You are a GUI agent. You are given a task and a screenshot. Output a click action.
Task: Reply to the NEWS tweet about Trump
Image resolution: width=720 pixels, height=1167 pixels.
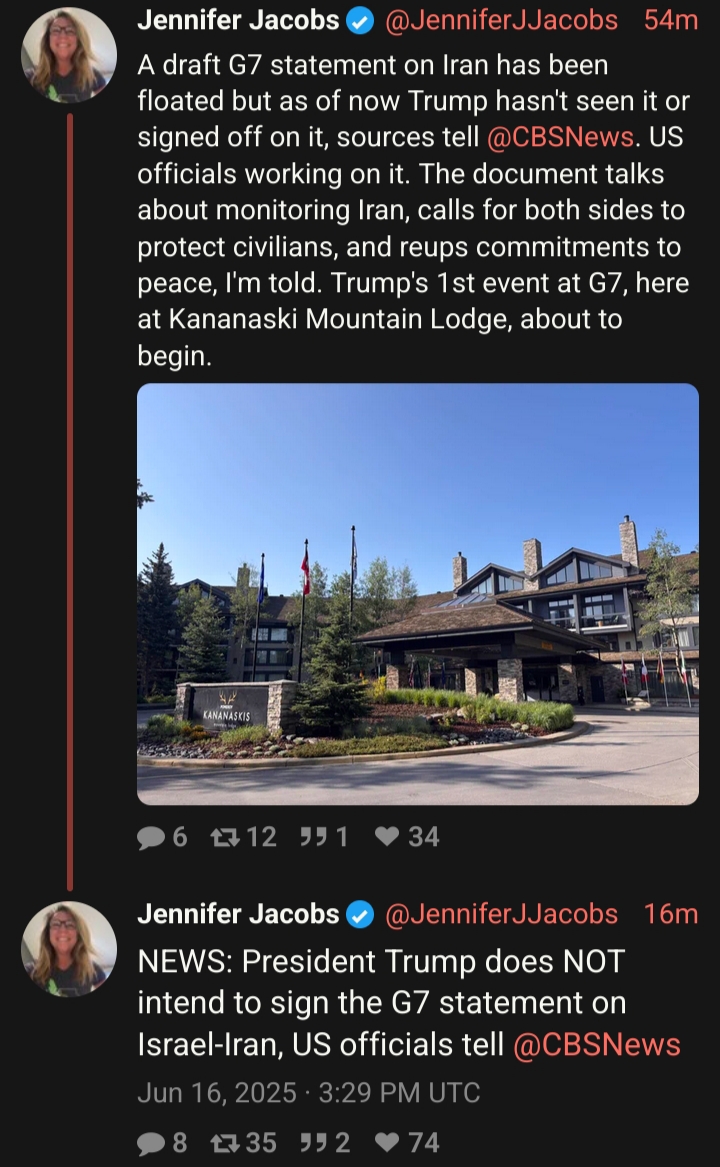point(162,1142)
